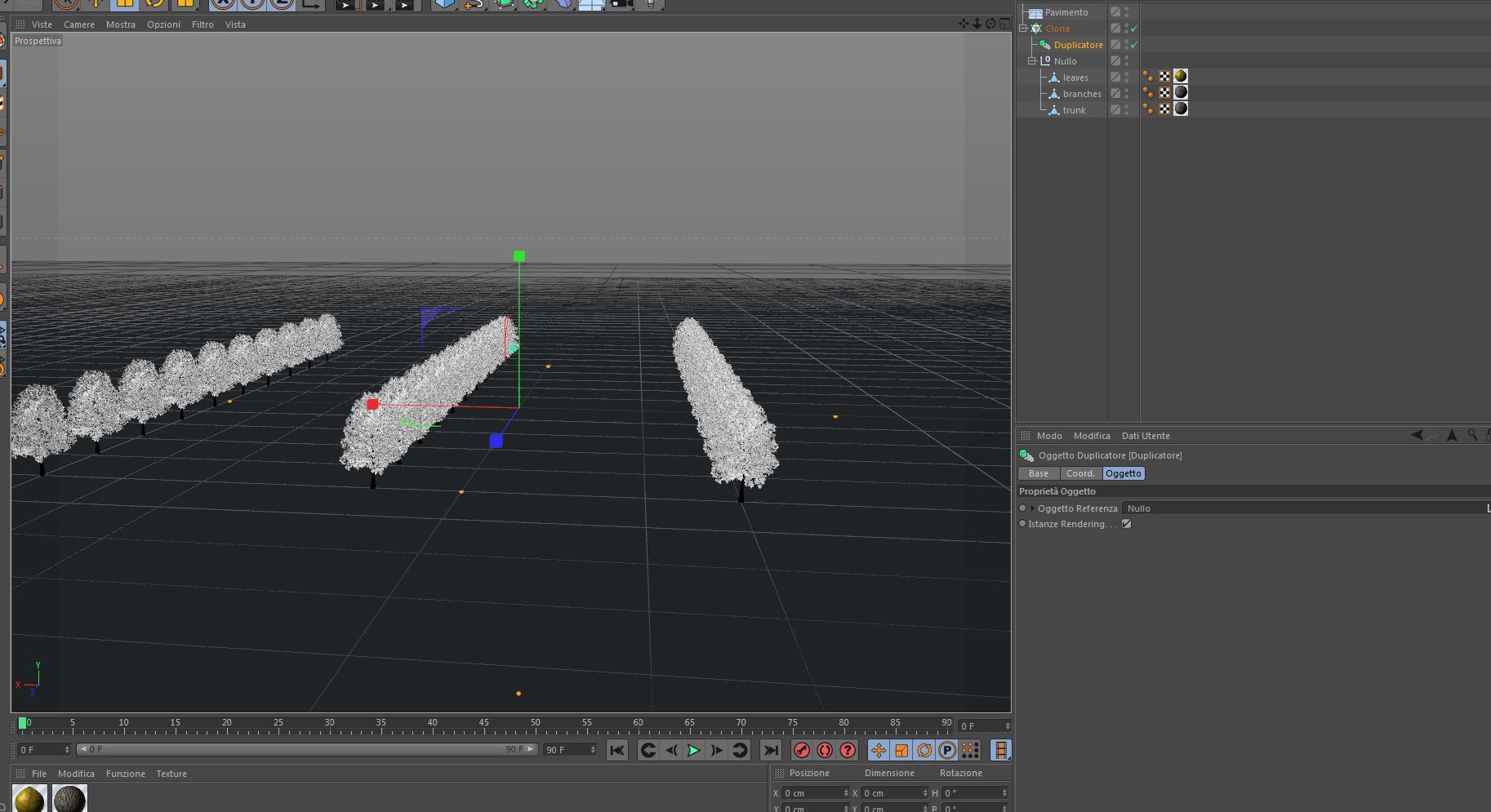
Task: Click the viewport zoom camera icon
Action: point(977,24)
